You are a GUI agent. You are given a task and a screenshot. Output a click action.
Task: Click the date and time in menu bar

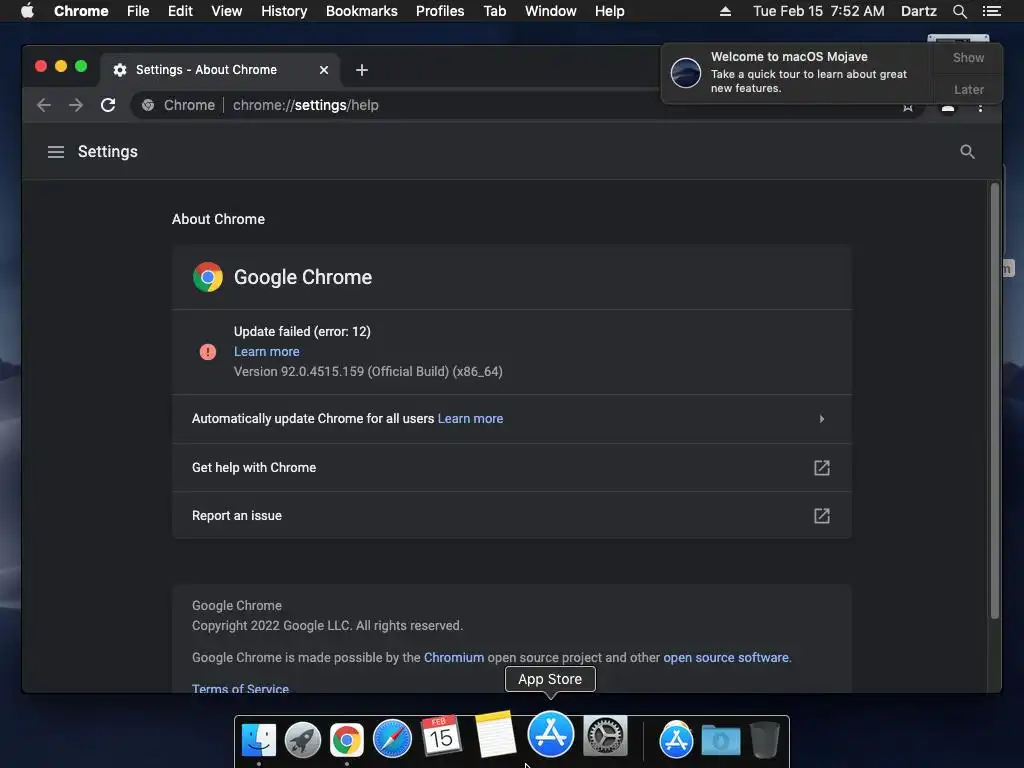(x=818, y=11)
